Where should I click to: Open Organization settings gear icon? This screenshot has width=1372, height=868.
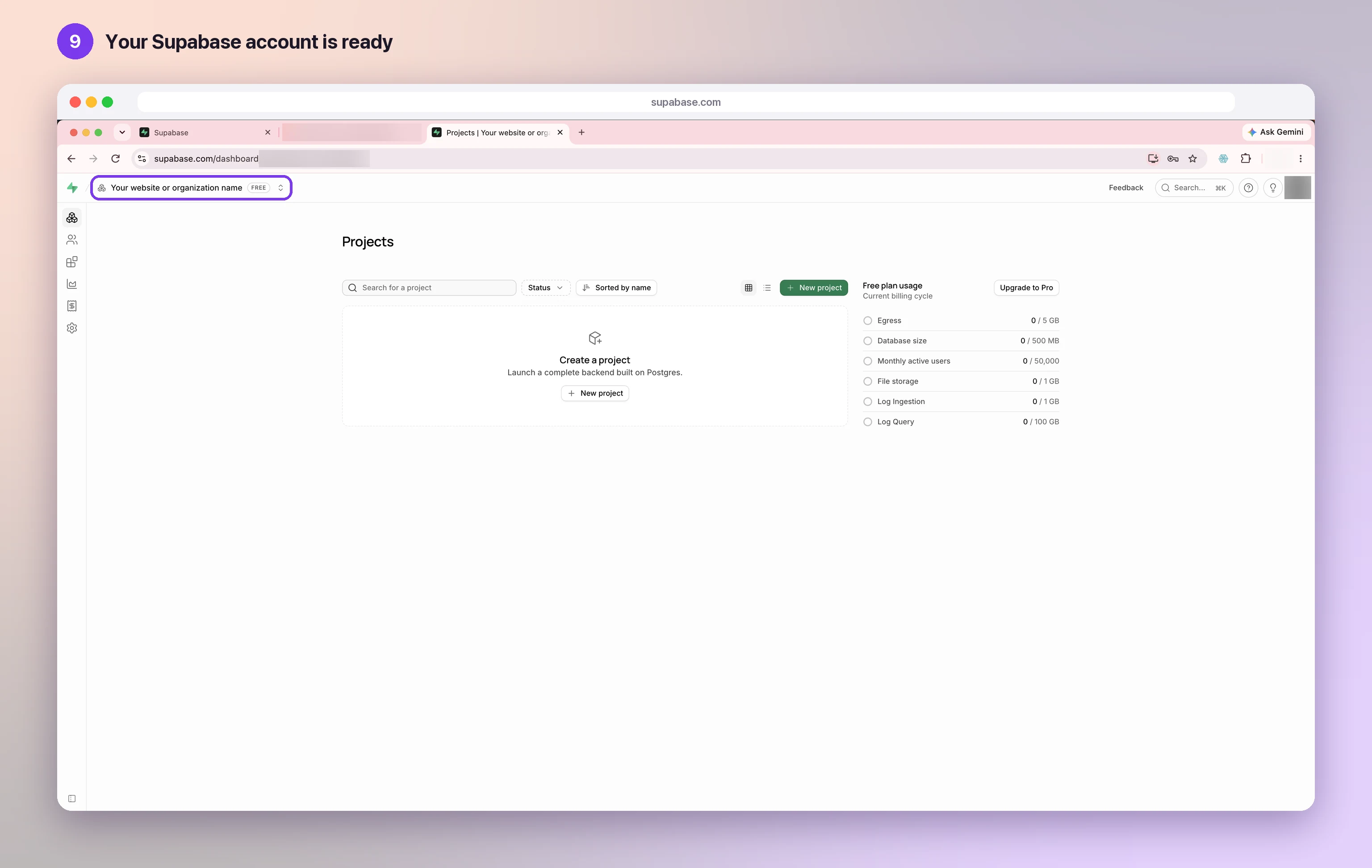[x=72, y=328]
